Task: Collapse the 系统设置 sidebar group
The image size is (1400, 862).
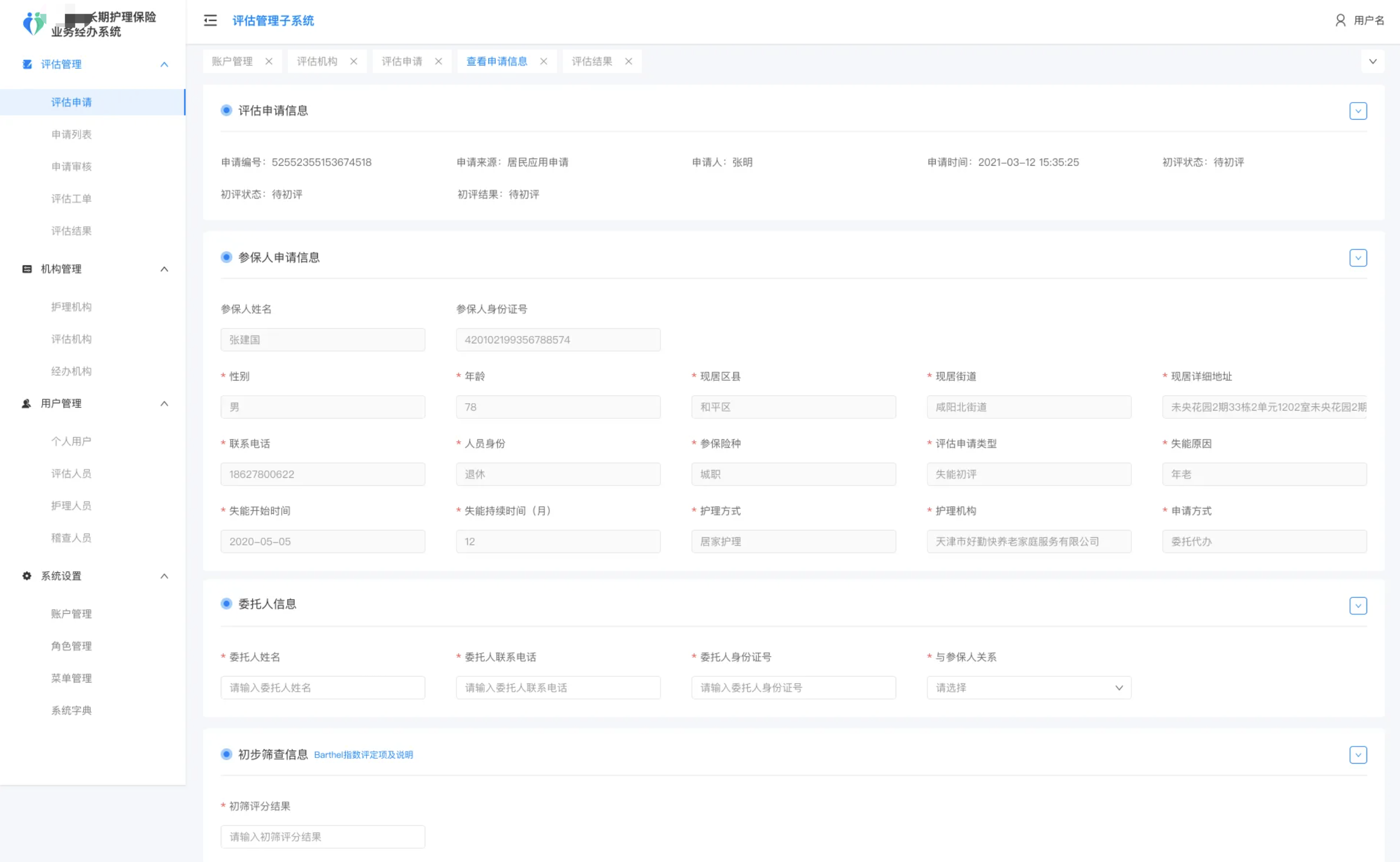Action: [164, 576]
